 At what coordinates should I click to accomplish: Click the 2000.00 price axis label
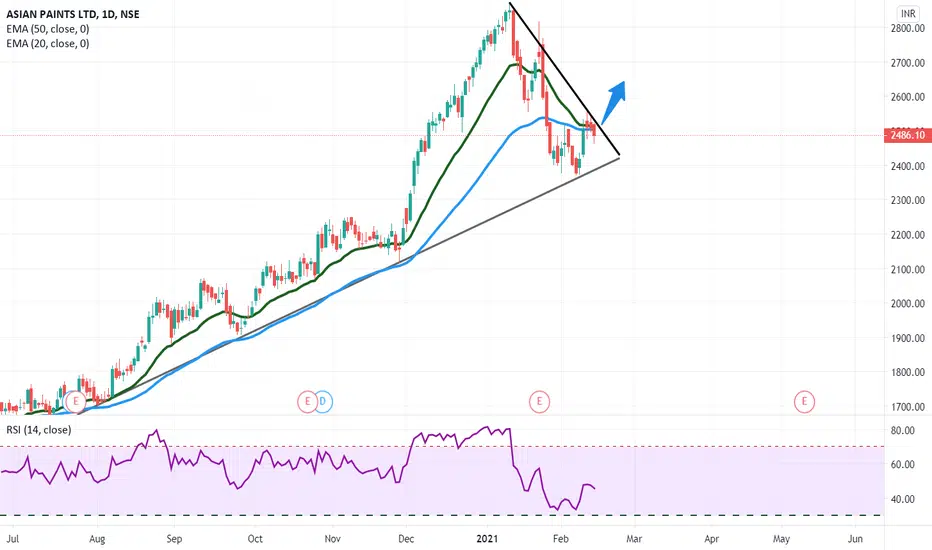(x=908, y=303)
